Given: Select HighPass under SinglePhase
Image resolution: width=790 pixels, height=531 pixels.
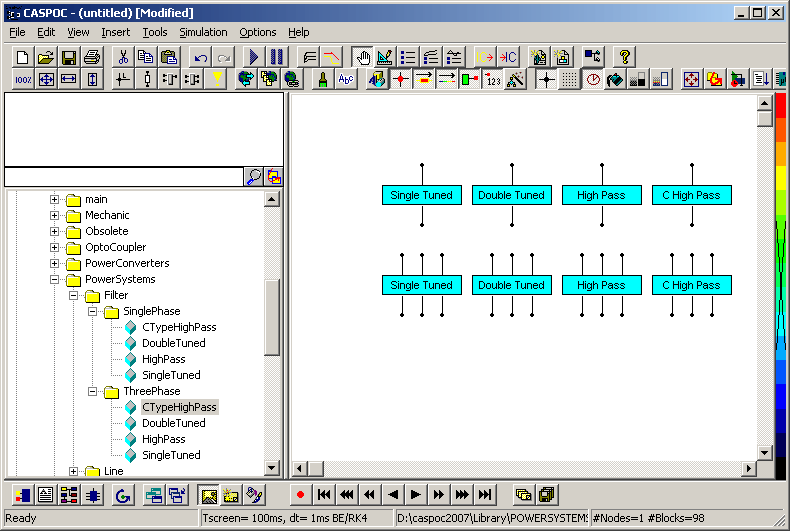Looking at the screenshot, I should [x=164, y=359].
